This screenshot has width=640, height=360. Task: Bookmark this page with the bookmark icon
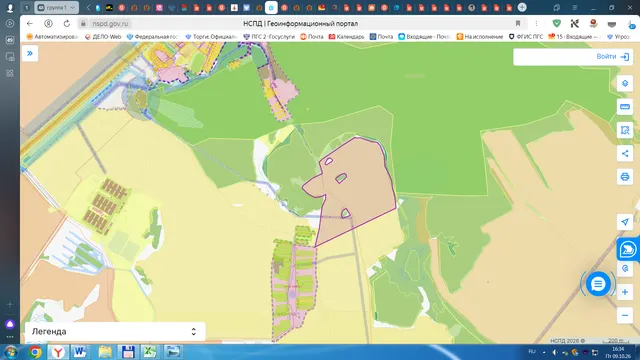coord(518,24)
